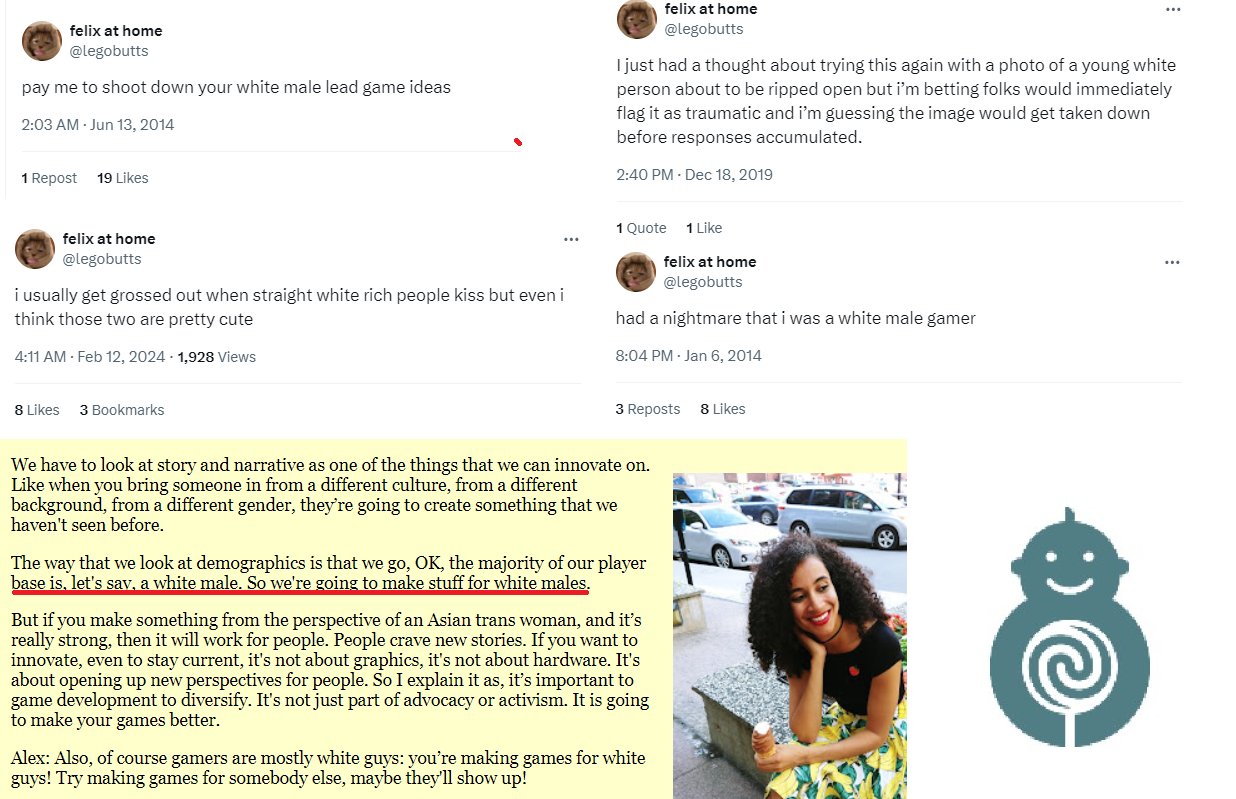The width and height of the screenshot is (1236, 799).
Task: Click the teal baby lollipop logo
Action: pyautogui.click(x=1069, y=627)
